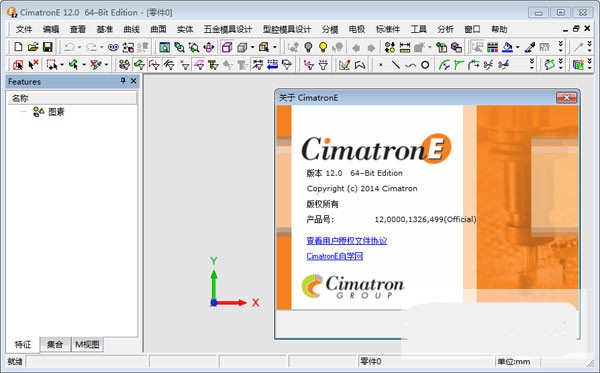The width and height of the screenshot is (600, 373).
Task: Expand the top toolbar overflow chevron after the grid icon
Action: coord(561,47)
